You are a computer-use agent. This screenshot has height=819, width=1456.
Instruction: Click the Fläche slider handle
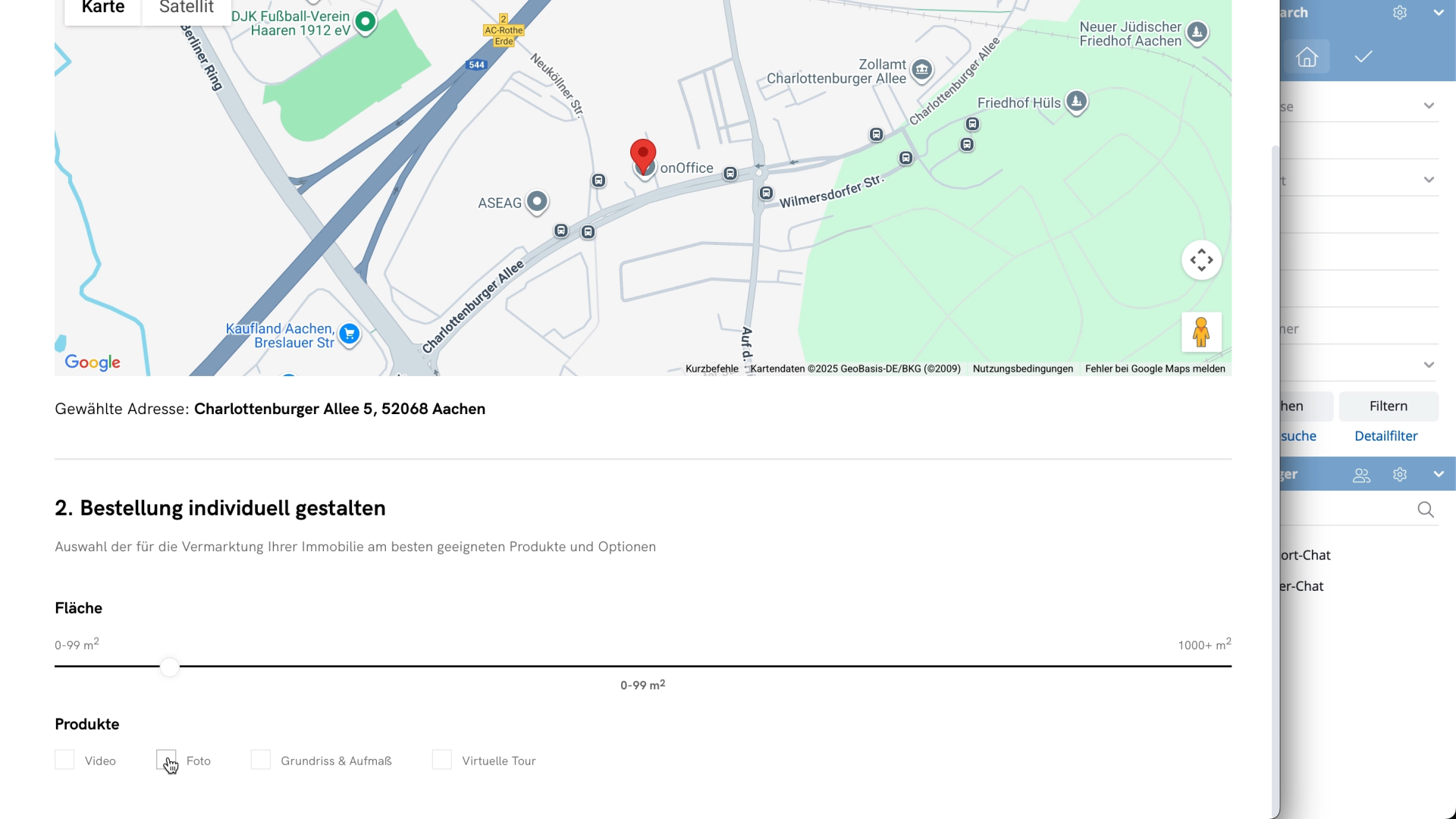tap(170, 667)
